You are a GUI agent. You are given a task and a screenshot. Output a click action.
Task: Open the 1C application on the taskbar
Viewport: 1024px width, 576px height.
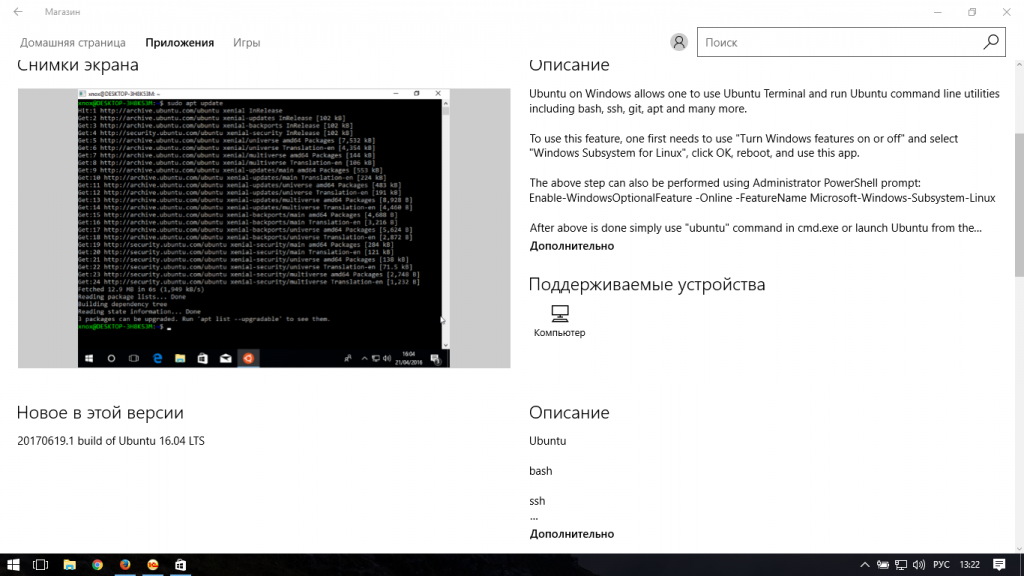[x=153, y=565]
